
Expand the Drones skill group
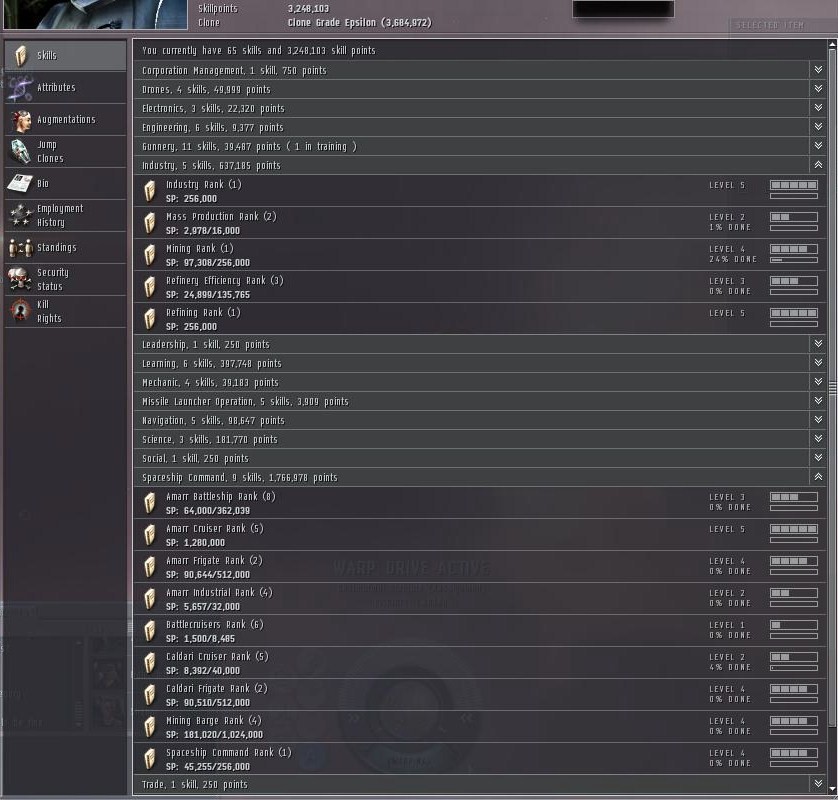tap(479, 89)
